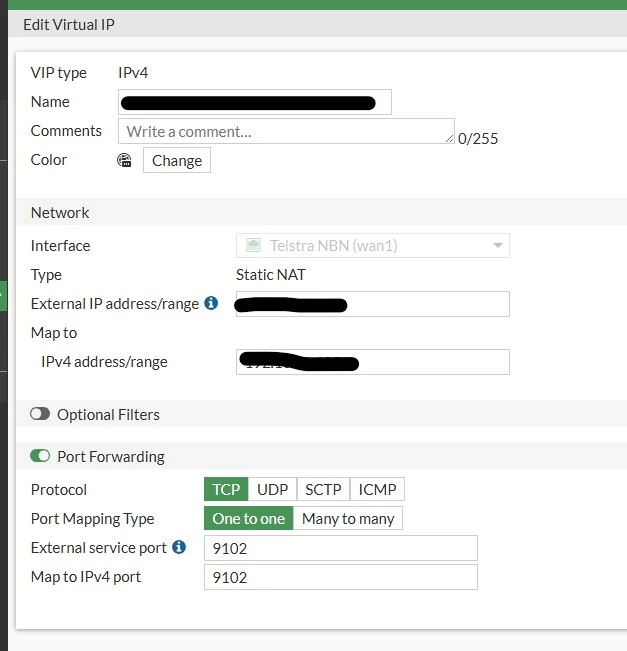This screenshot has width=627, height=651.
Task: Click the Port Mapping Type label
Action: pos(93,519)
